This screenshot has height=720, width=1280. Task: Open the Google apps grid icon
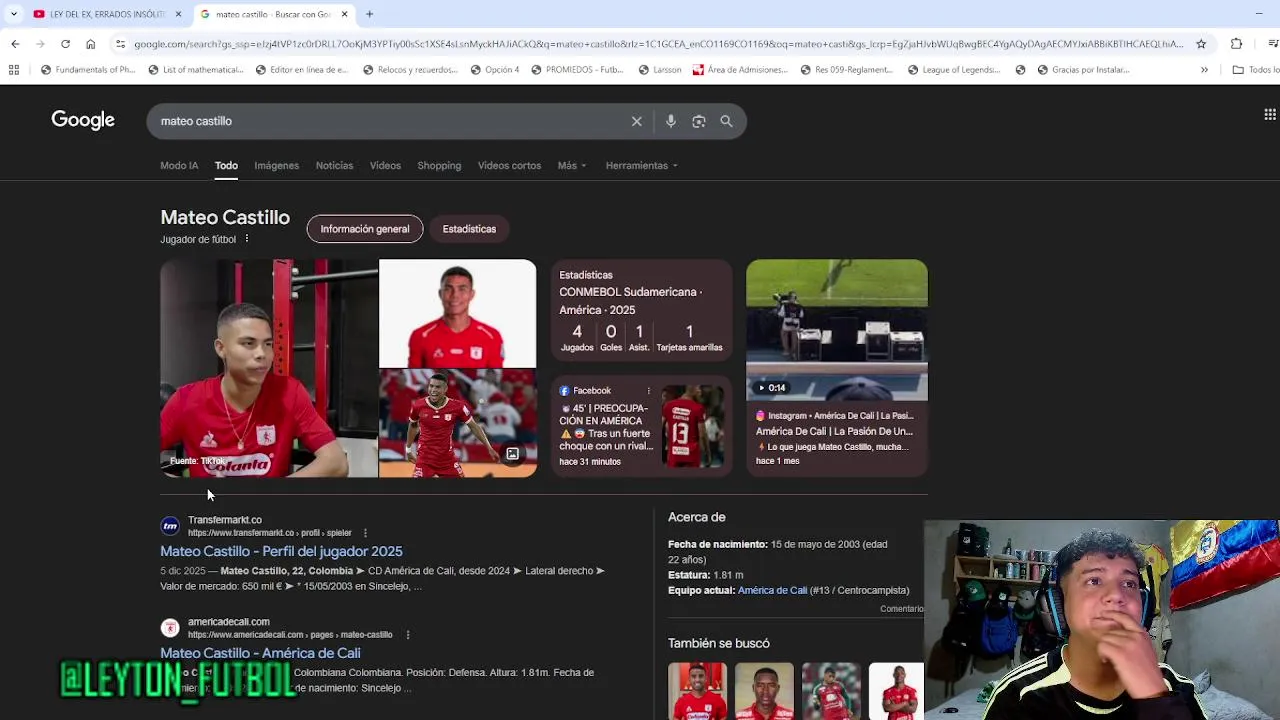(x=1270, y=115)
